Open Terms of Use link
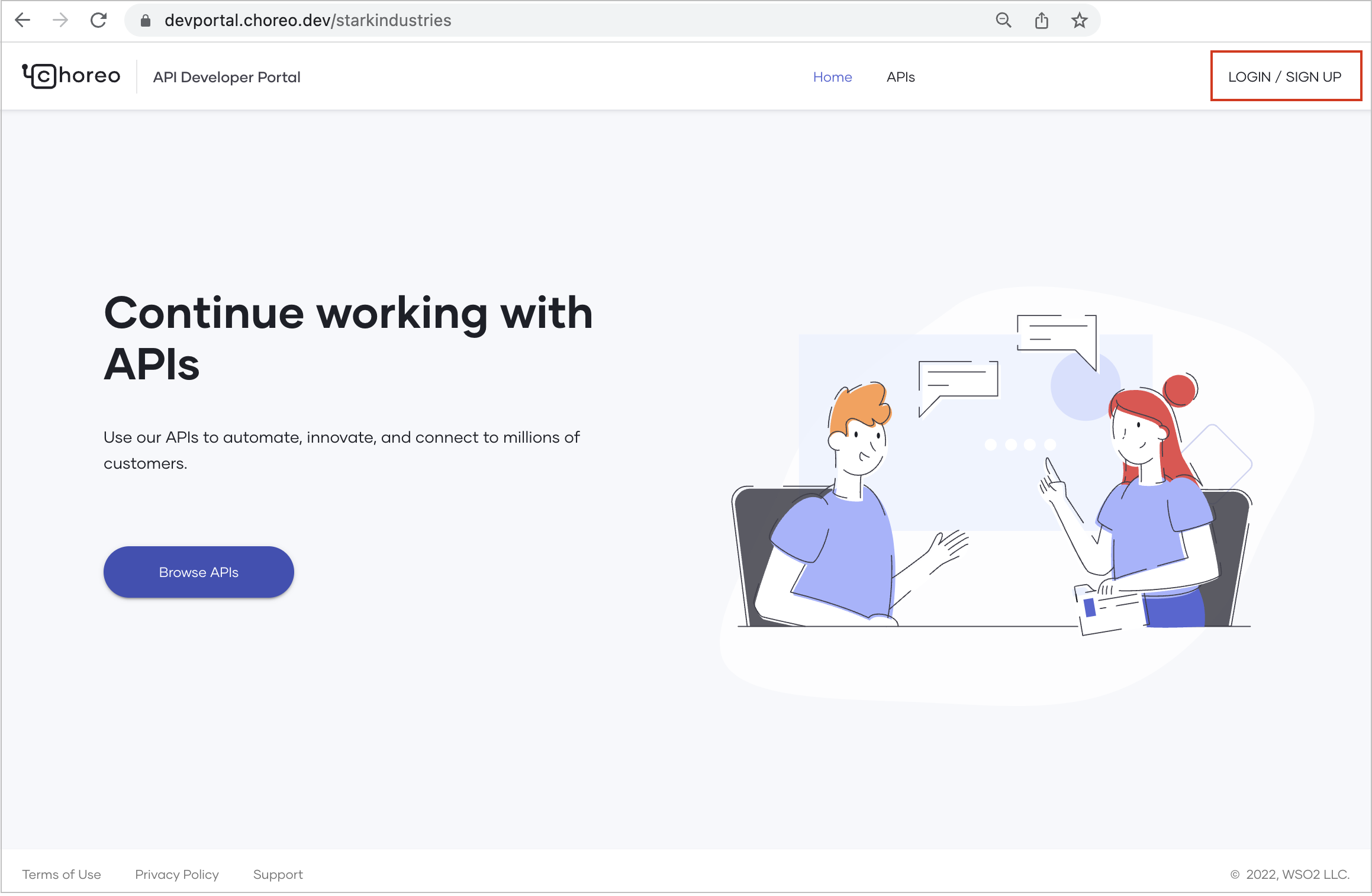The height and width of the screenshot is (896, 1372). point(62,875)
